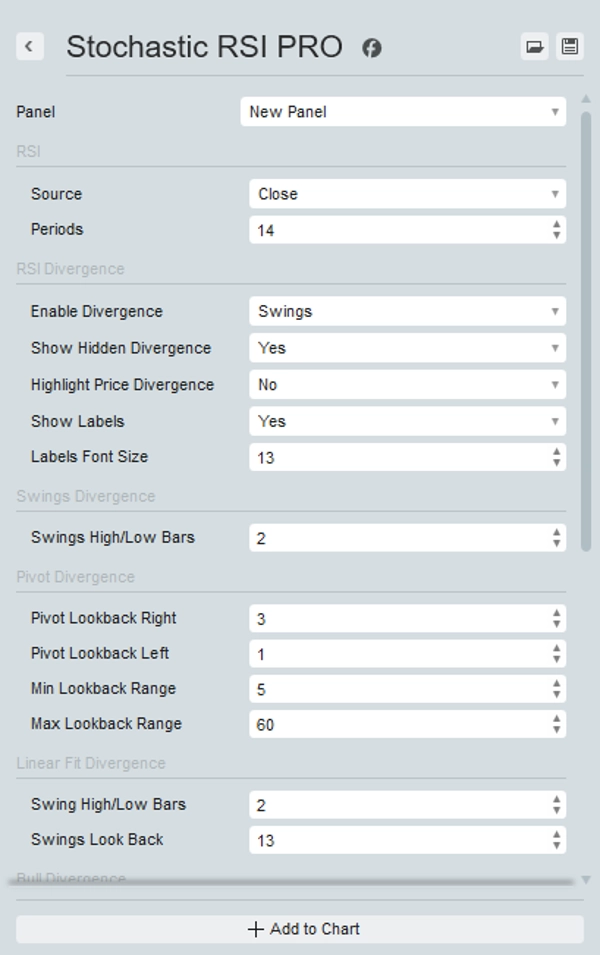Open the indicator info icon beside the title
The image size is (600, 955).
[371, 45]
